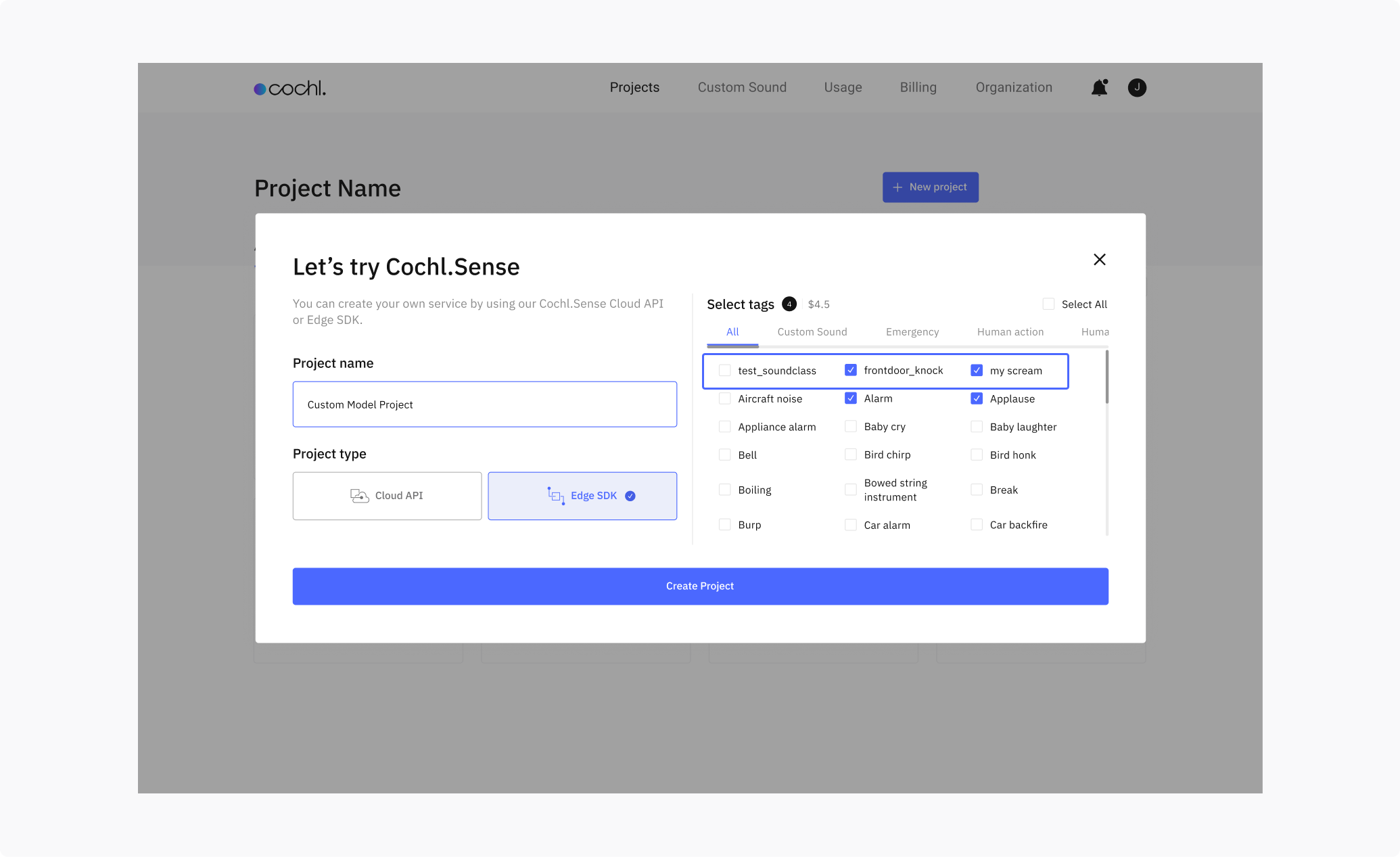Image resolution: width=1400 pixels, height=857 pixels.
Task: Open the notifications bell
Action: [1100, 87]
